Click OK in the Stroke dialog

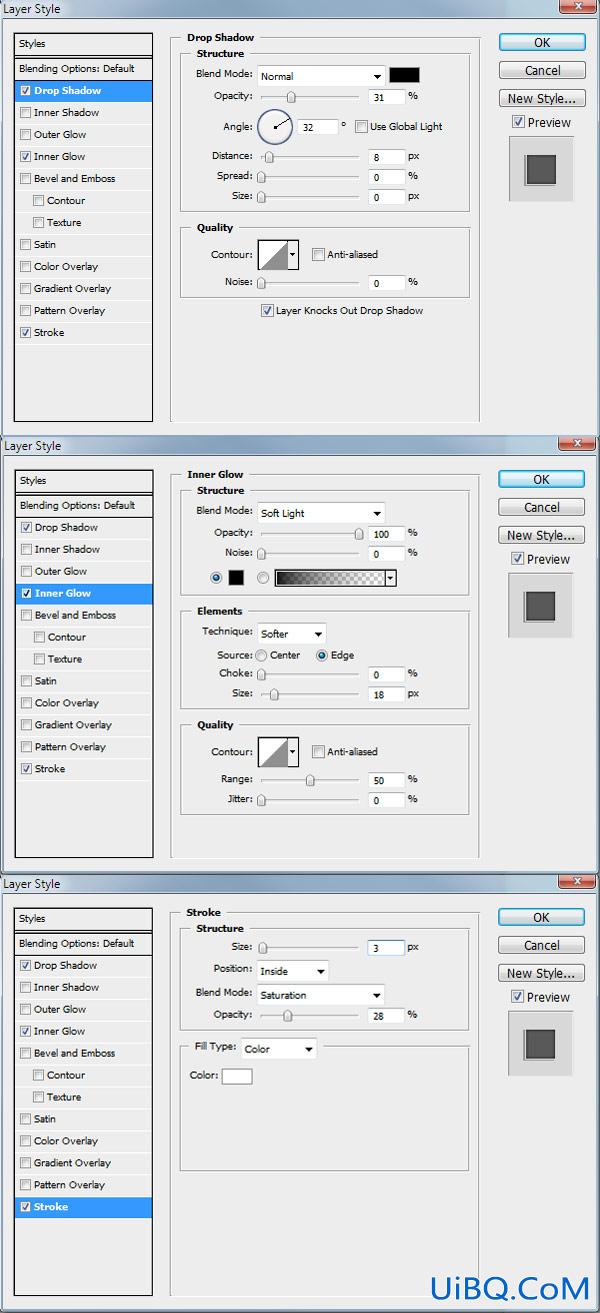point(541,917)
